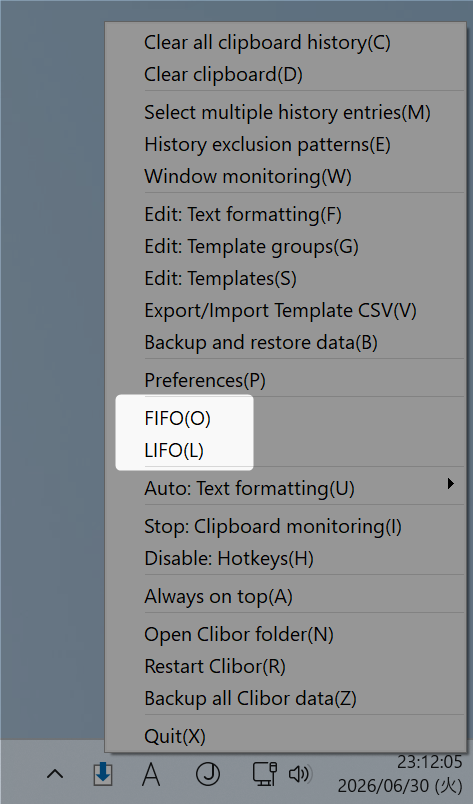Open the IME input mode A indicator

pyautogui.click(x=151, y=774)
